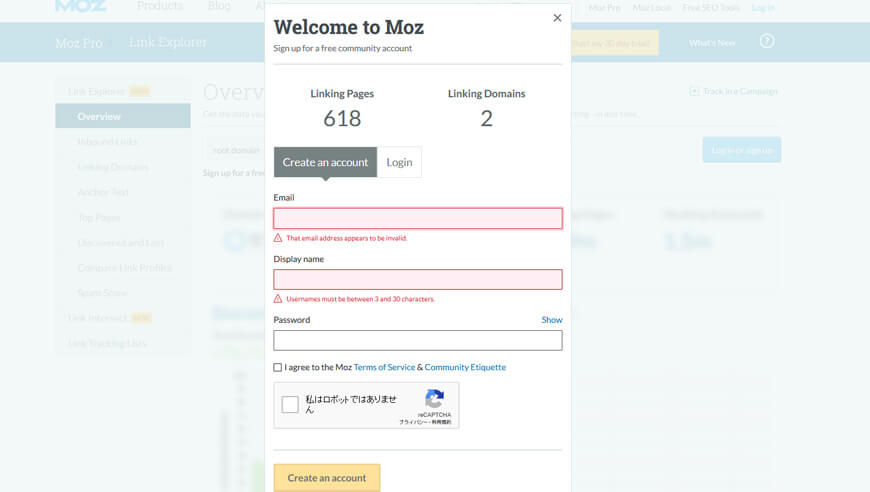Click the reCAPTCHA logo icon
This screenshot has height=492, width=870.
click(434, 398)
